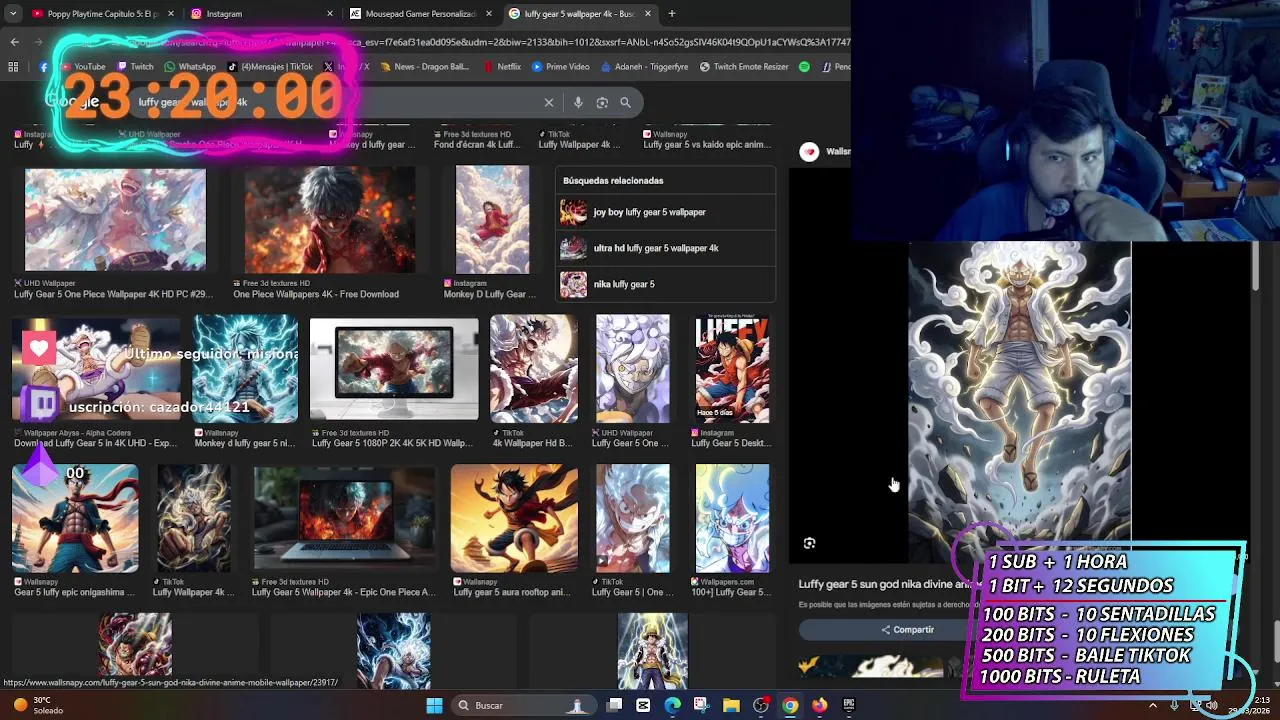Image resolution: width=1280 pixels, height=720 pixels.
Task: Close the Poppy Playtime tab
Action: click(x=171, y=14)
